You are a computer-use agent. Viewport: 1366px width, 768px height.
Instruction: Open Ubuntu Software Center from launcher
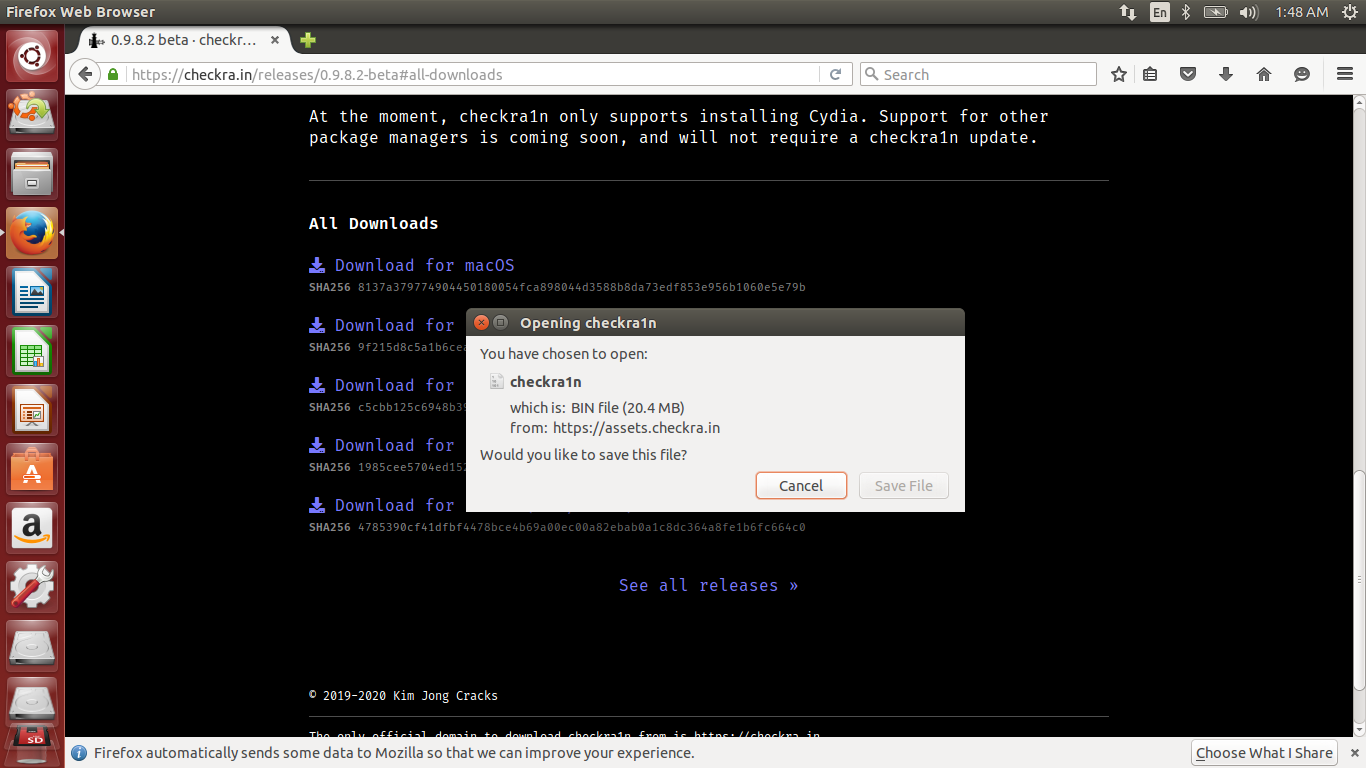(x=33, y=469)
